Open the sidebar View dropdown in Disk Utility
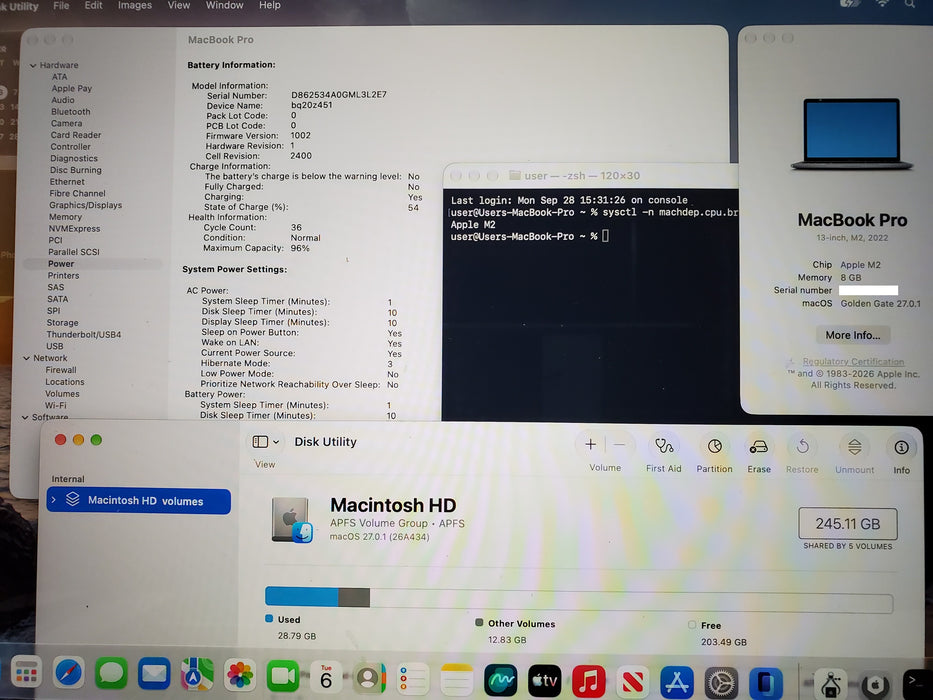 coord(265,442)
